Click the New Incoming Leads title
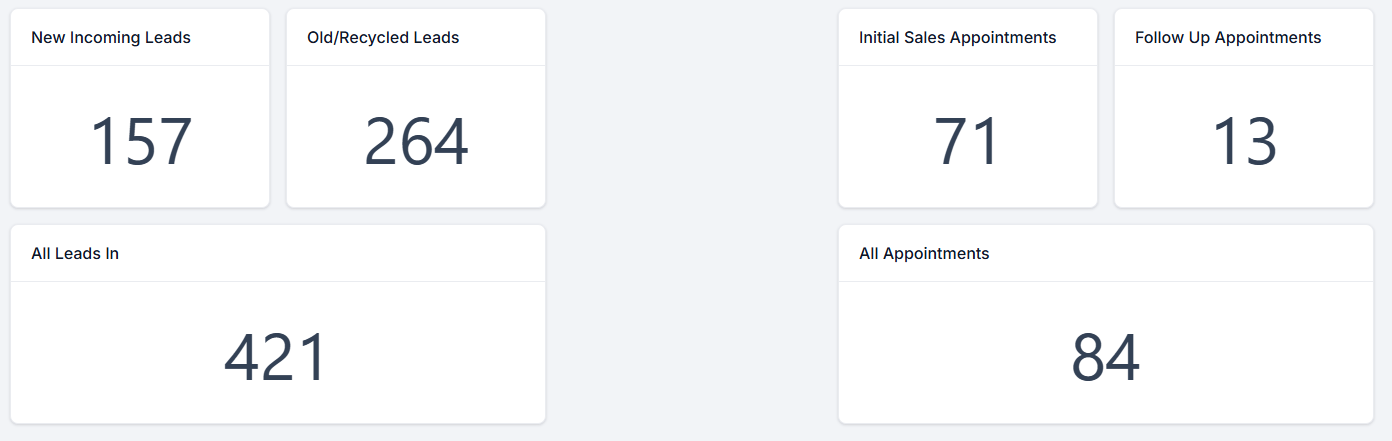 (111, 38)
